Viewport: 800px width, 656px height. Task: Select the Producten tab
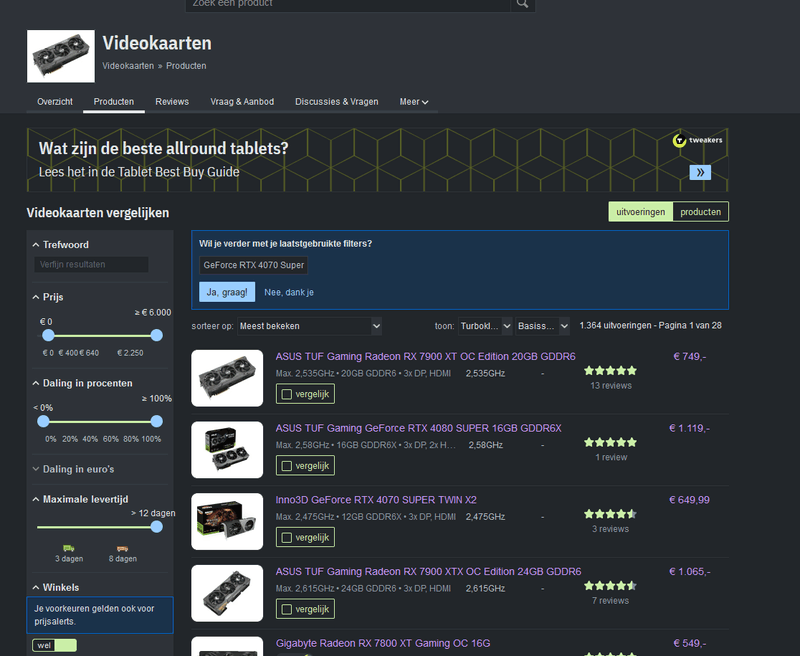(114, 102)
